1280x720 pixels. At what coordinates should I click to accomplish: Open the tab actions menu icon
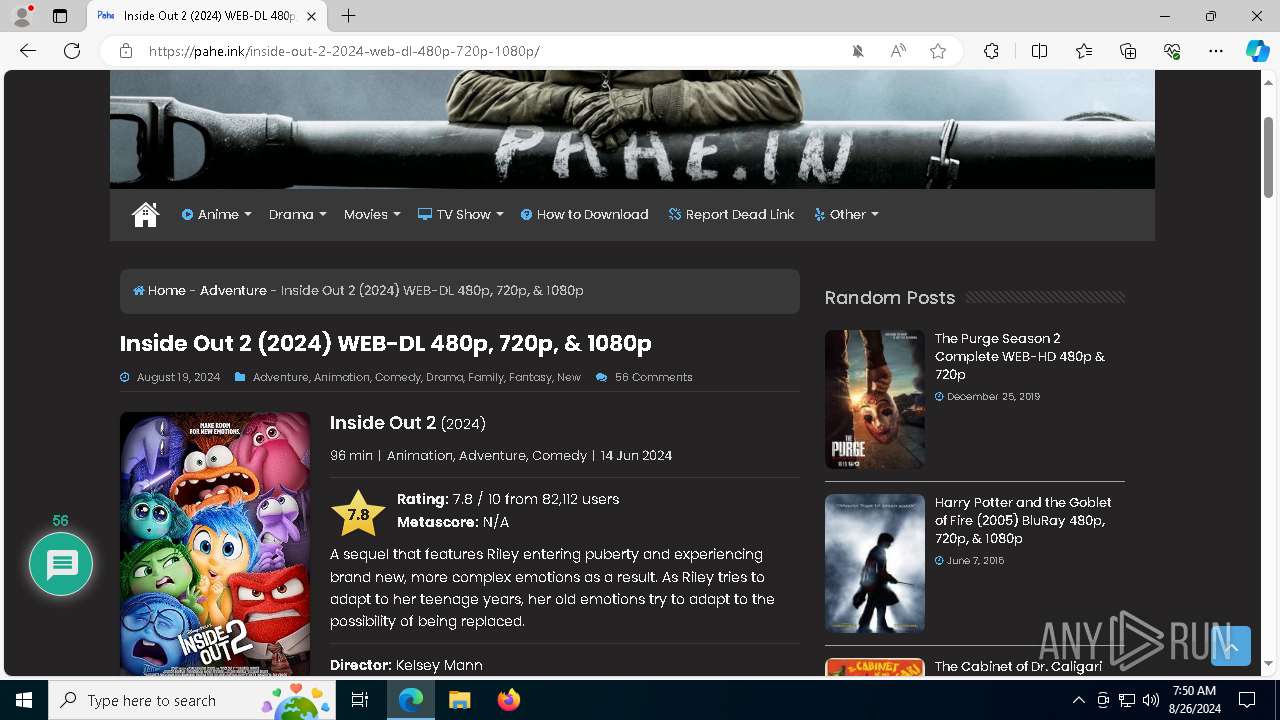click(x=60, y=16)
